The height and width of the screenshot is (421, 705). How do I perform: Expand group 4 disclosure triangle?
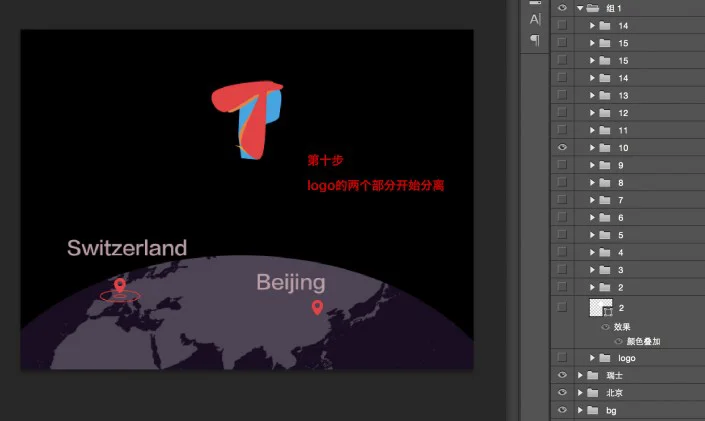[592, 253]
